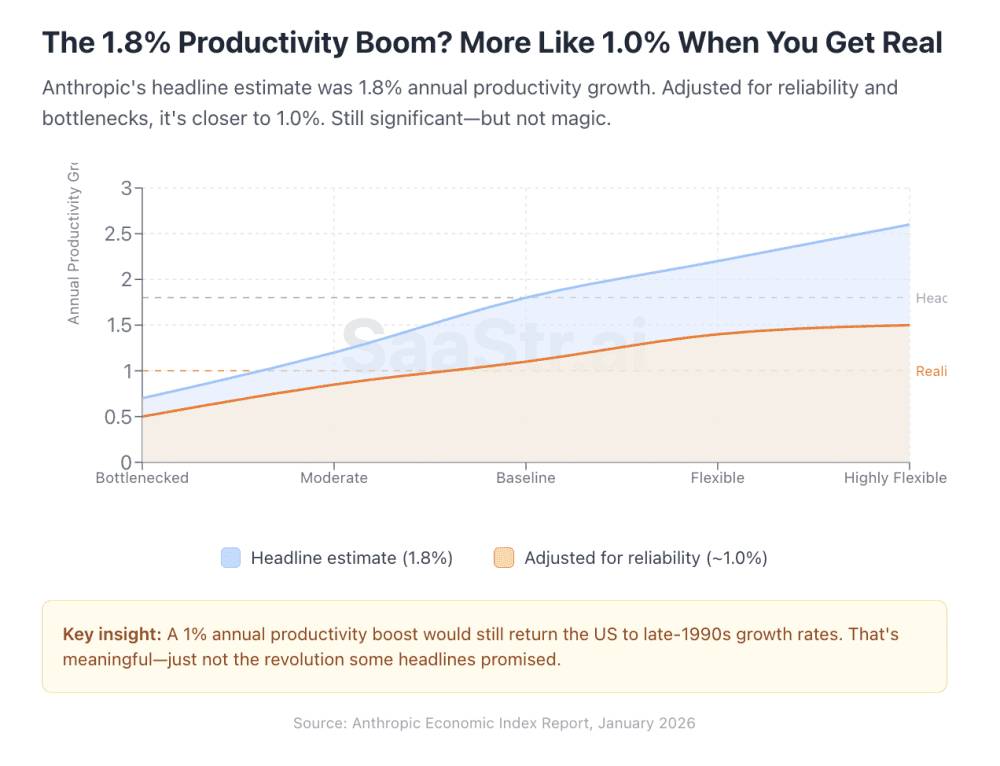Viewport: 1000px width, 766px height.
Task: Toggle the "Headline estimate (1.8%)" legend label
Action: click(x=352, y=558)
